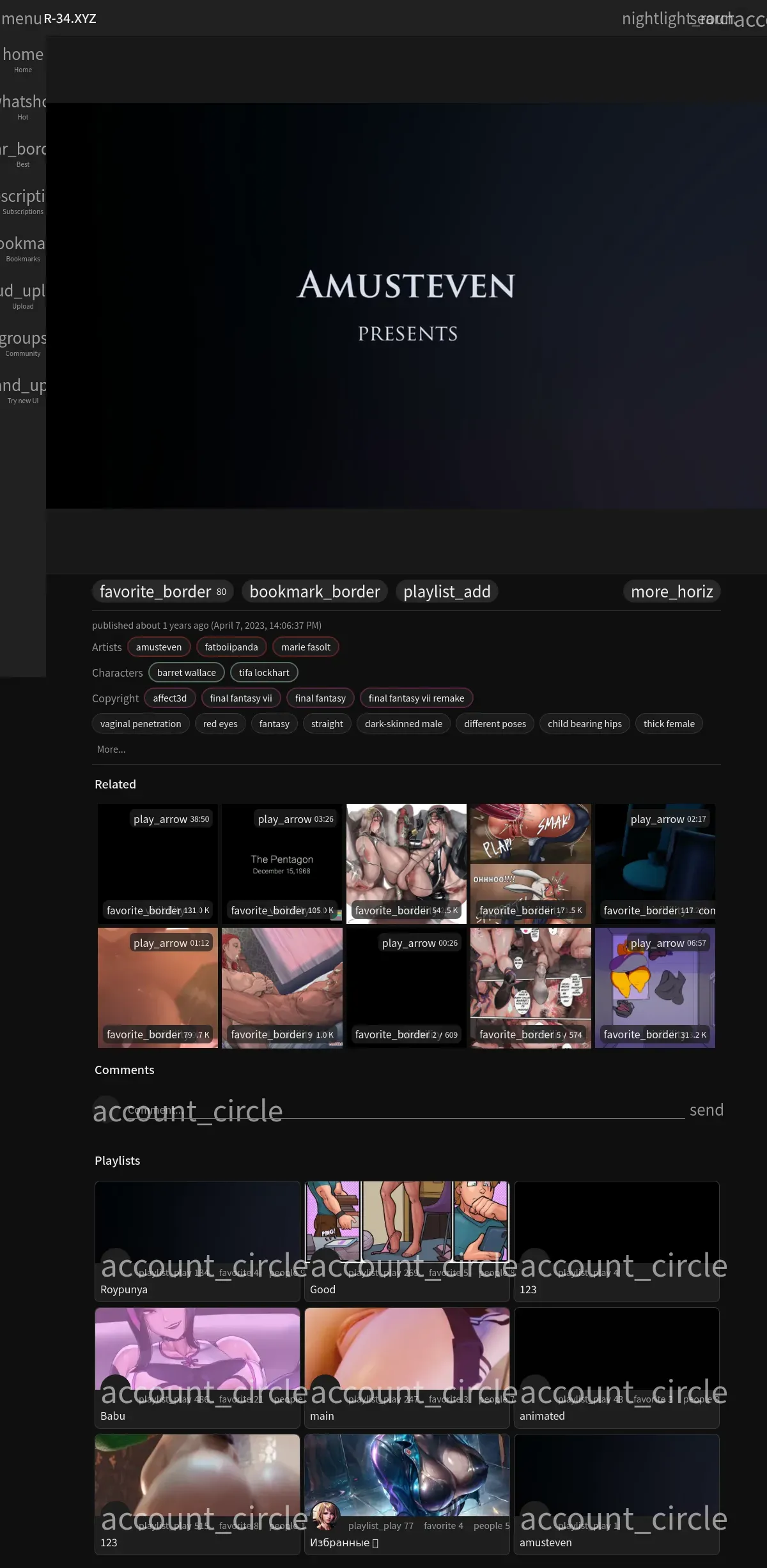767x1568 pixels.
Task: Click the send comment icon
Action: 706,1111
